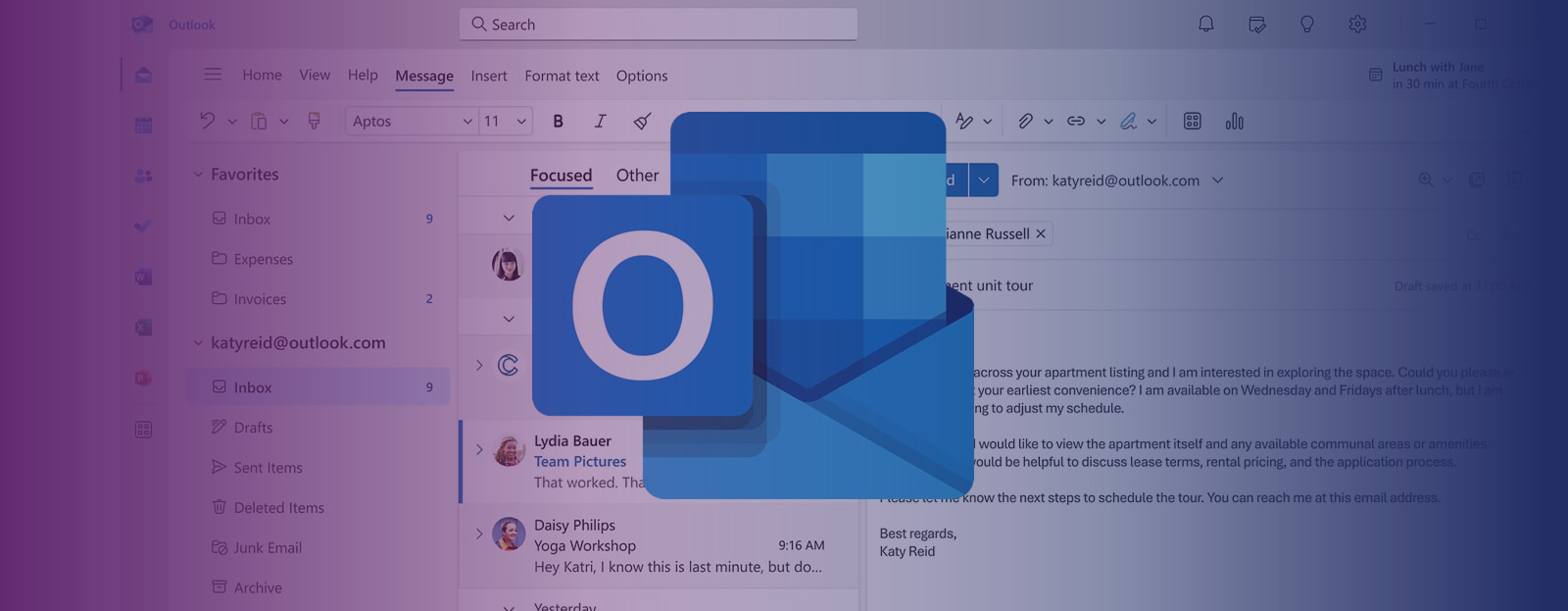The width and height of the screenshot is (1568, 611).
Task: Launch Excel from the left rail
Action: pyautogui.click(x=143, y=328)
